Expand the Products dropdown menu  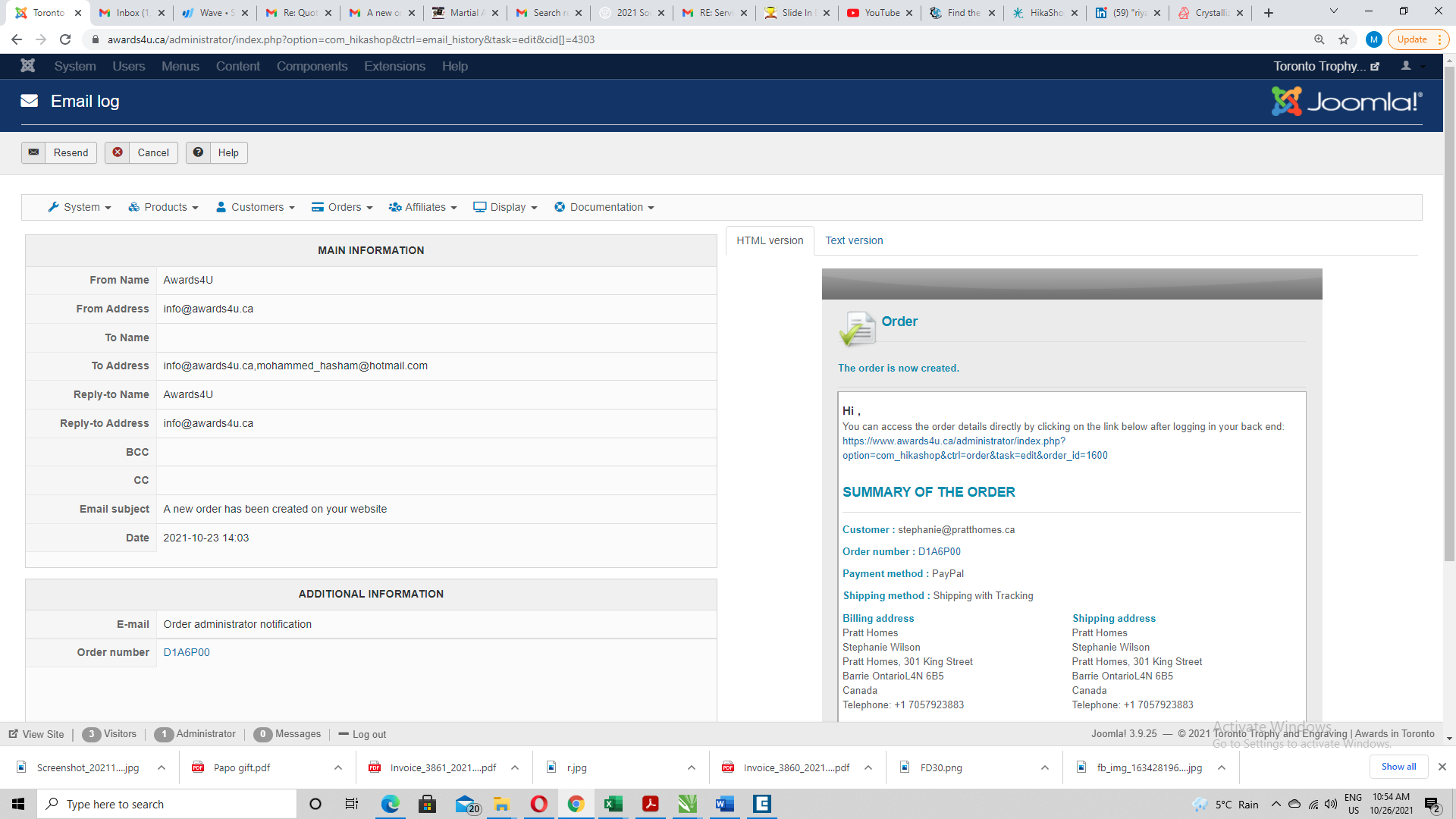pyautogui.click(x=164, y=207)
